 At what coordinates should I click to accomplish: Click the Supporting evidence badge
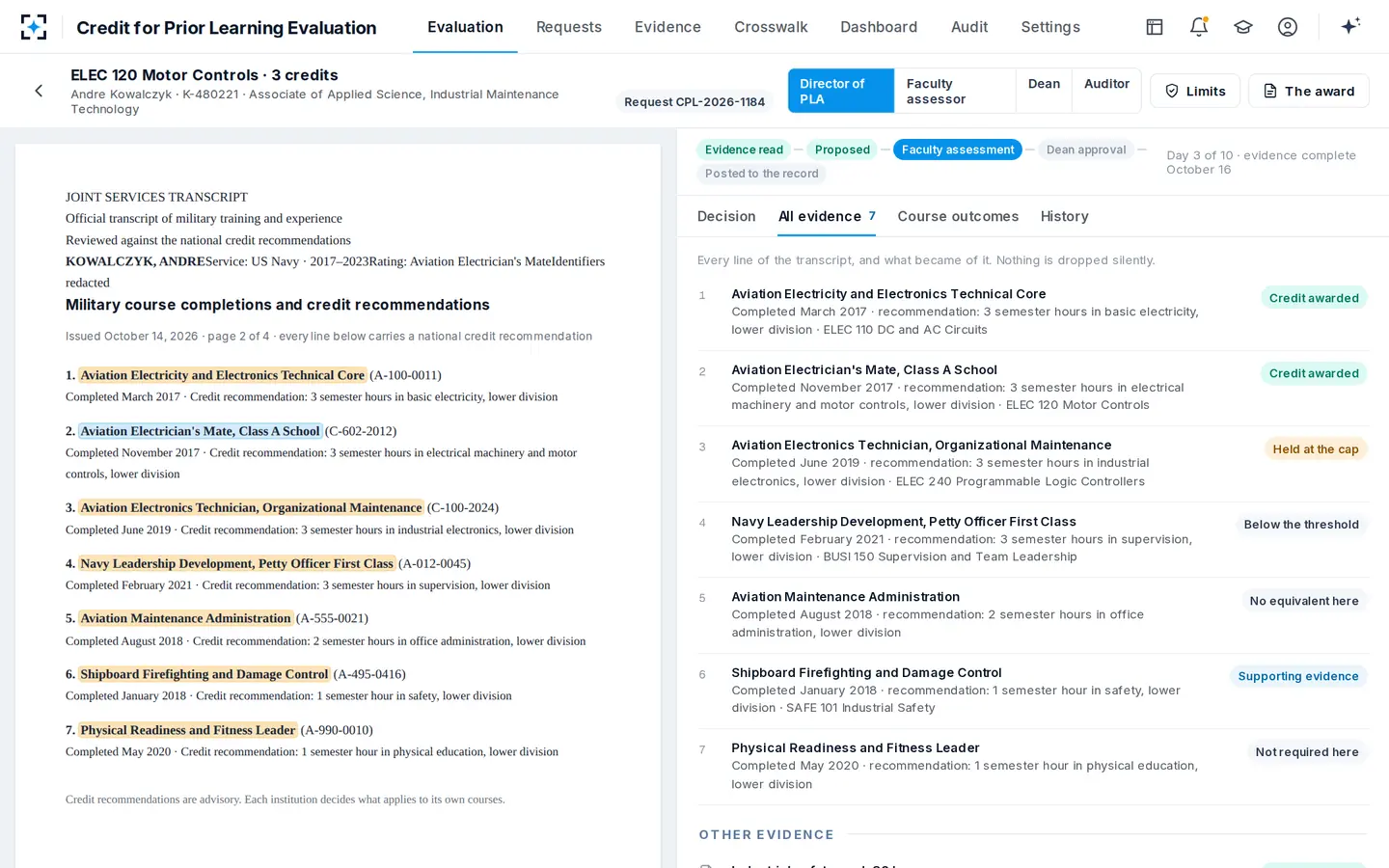[1298, 676]
